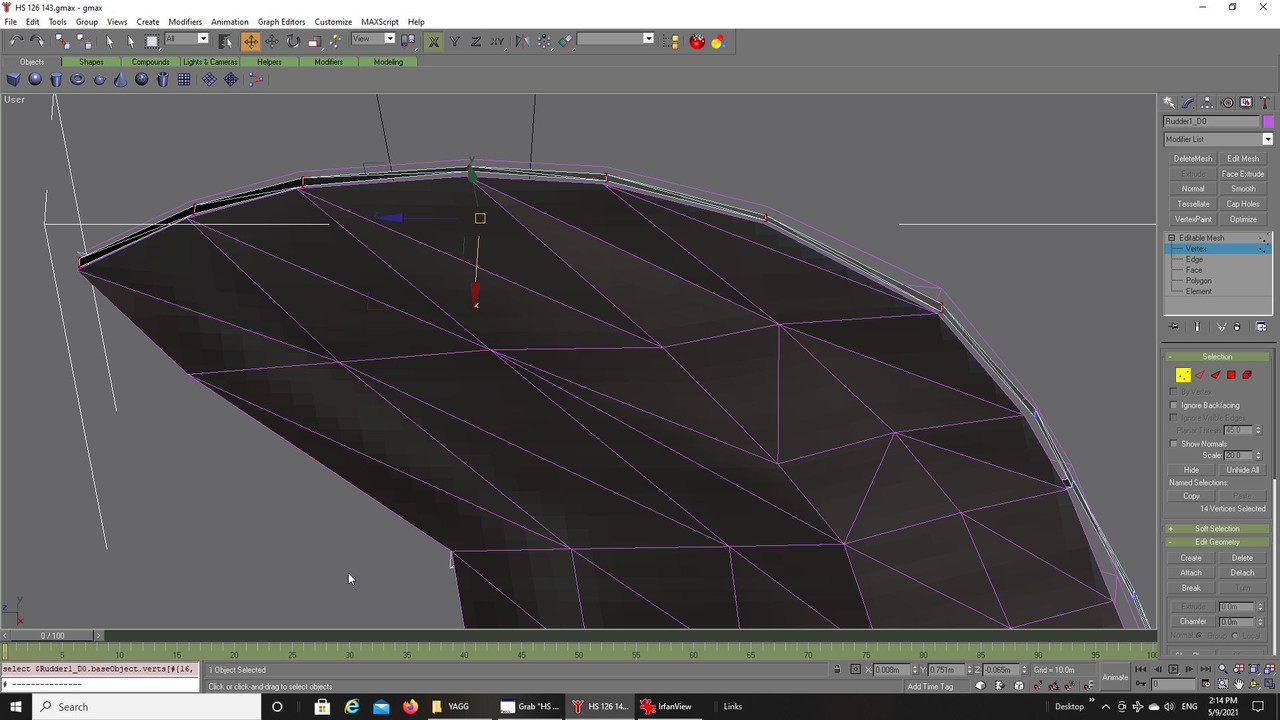Screen dimensions: 1280x720
Task: Switch to the Lights & Cameras tab
Action: tap(210, 62)
